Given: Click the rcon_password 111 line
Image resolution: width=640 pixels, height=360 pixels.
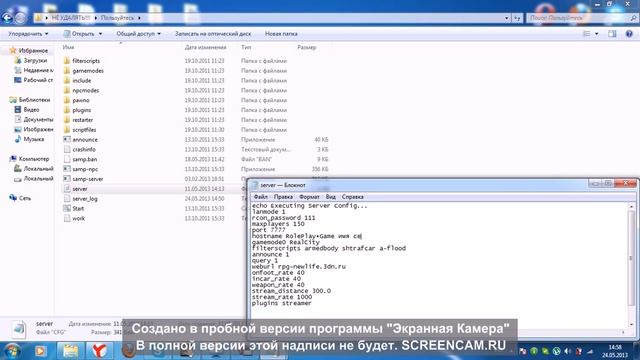Looking at the screenshot, I should tap(283, 218).
